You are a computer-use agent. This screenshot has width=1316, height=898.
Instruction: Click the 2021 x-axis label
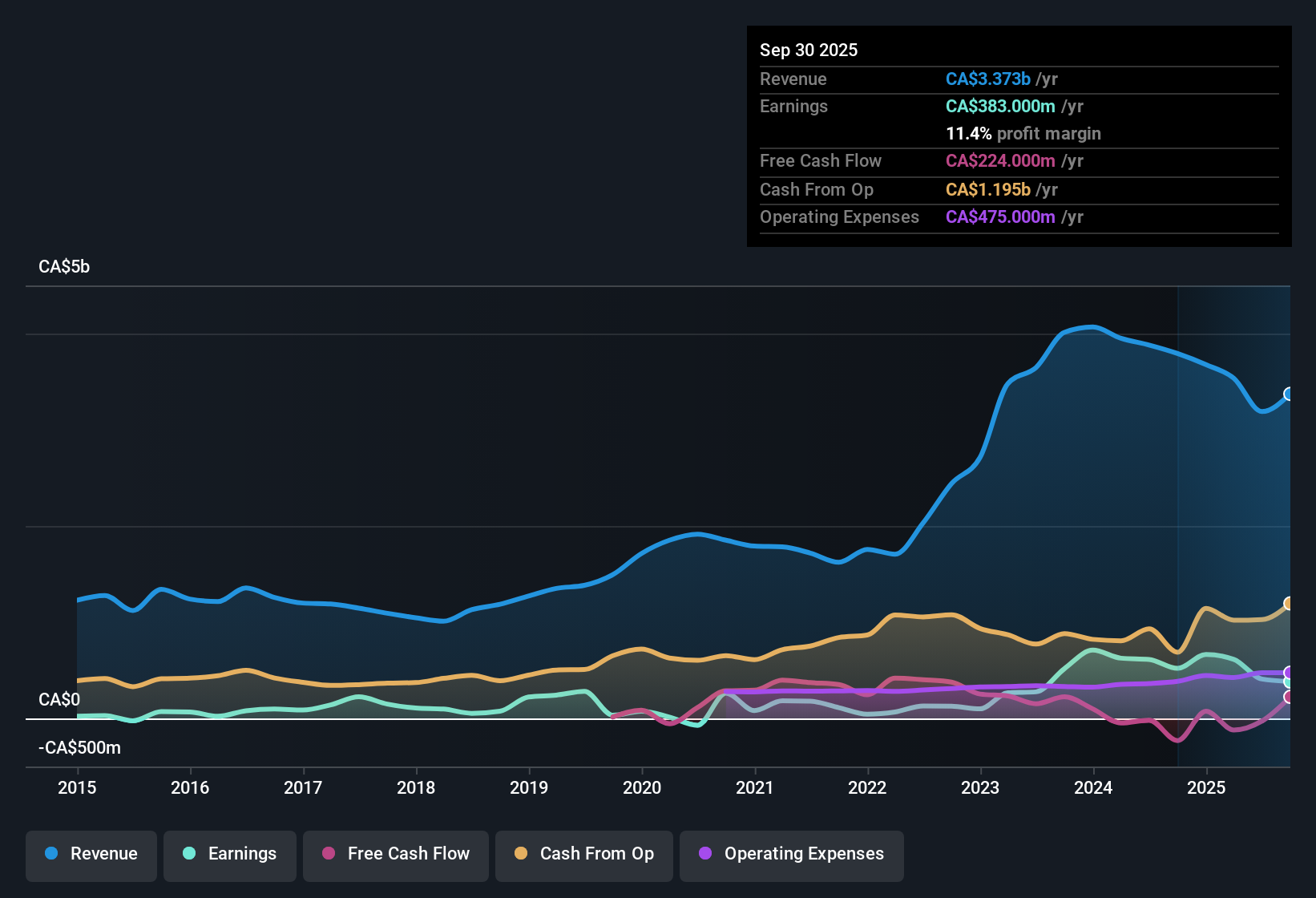pos(755,788)
